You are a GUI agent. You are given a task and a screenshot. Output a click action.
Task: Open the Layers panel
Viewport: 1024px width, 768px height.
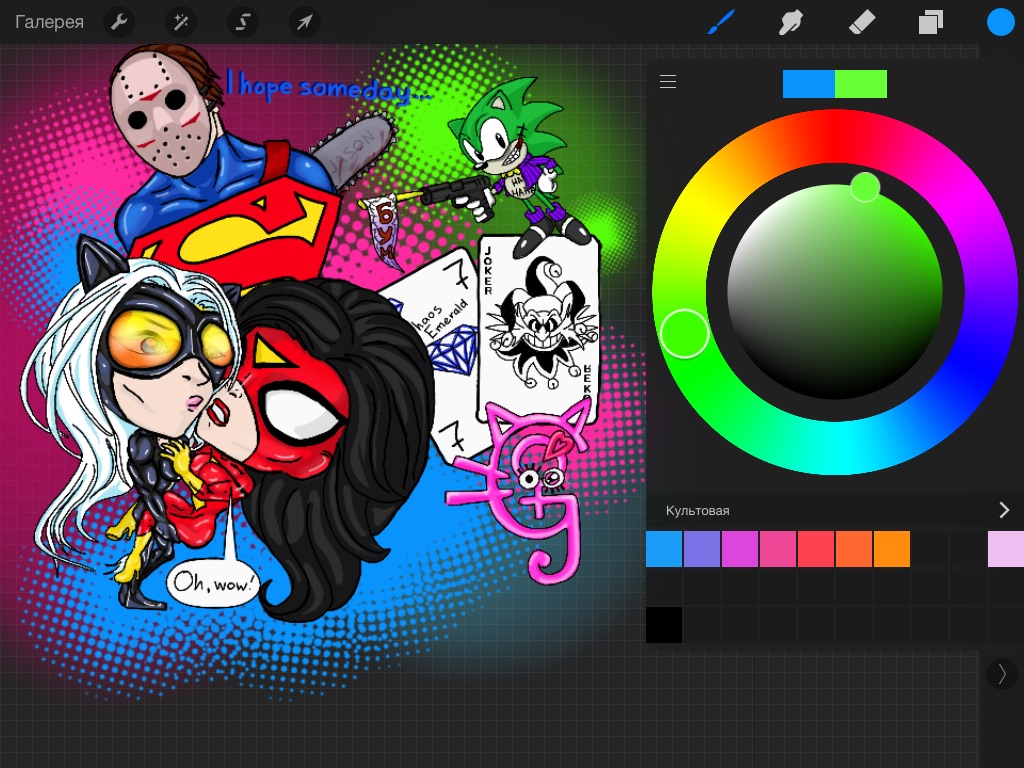pos(931,22)
